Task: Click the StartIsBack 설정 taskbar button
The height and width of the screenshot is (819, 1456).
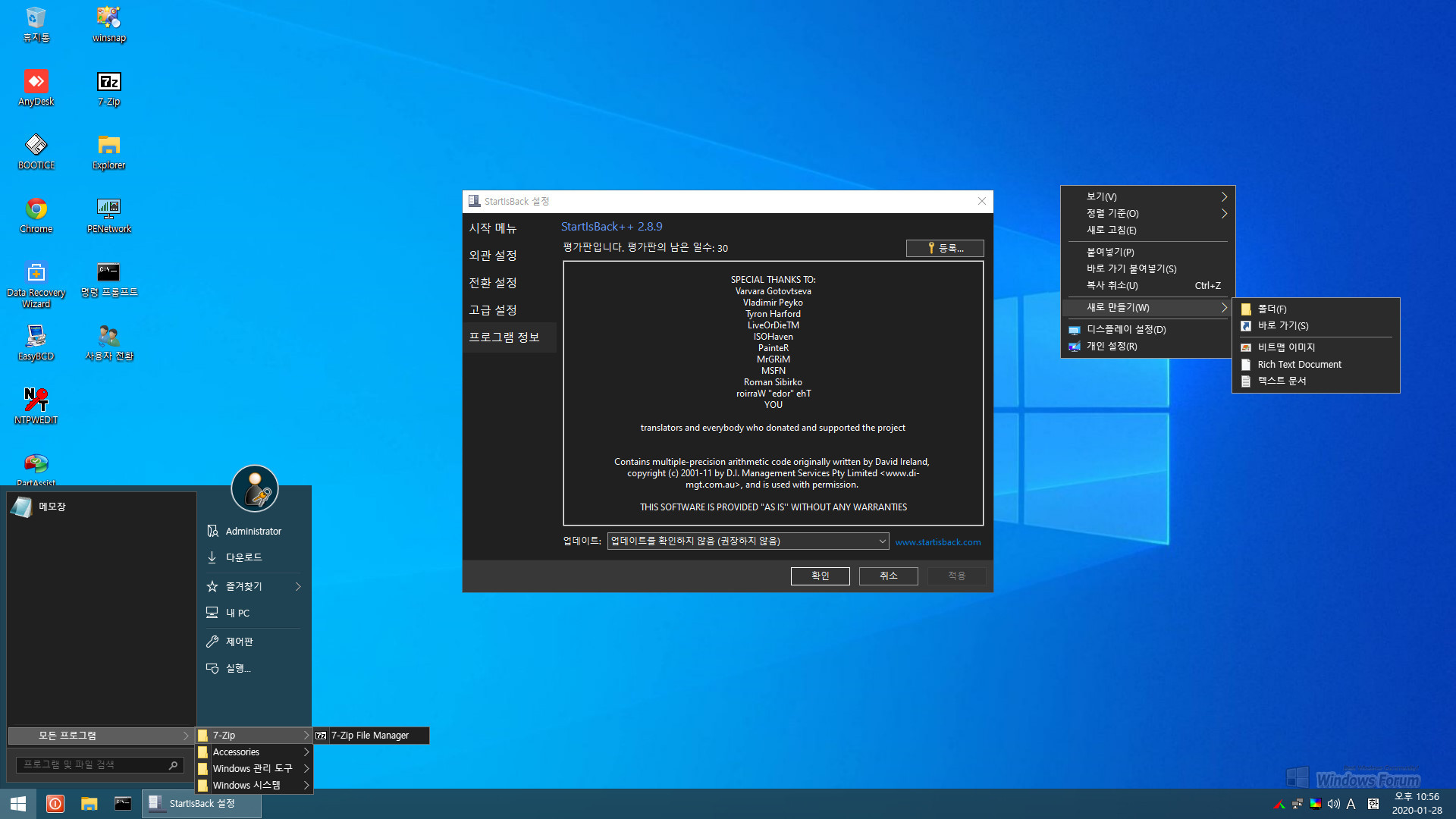Action: (202, 804)
